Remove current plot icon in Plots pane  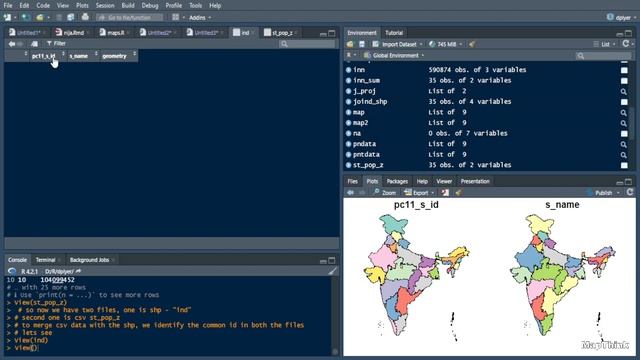(x=445, y=193)
